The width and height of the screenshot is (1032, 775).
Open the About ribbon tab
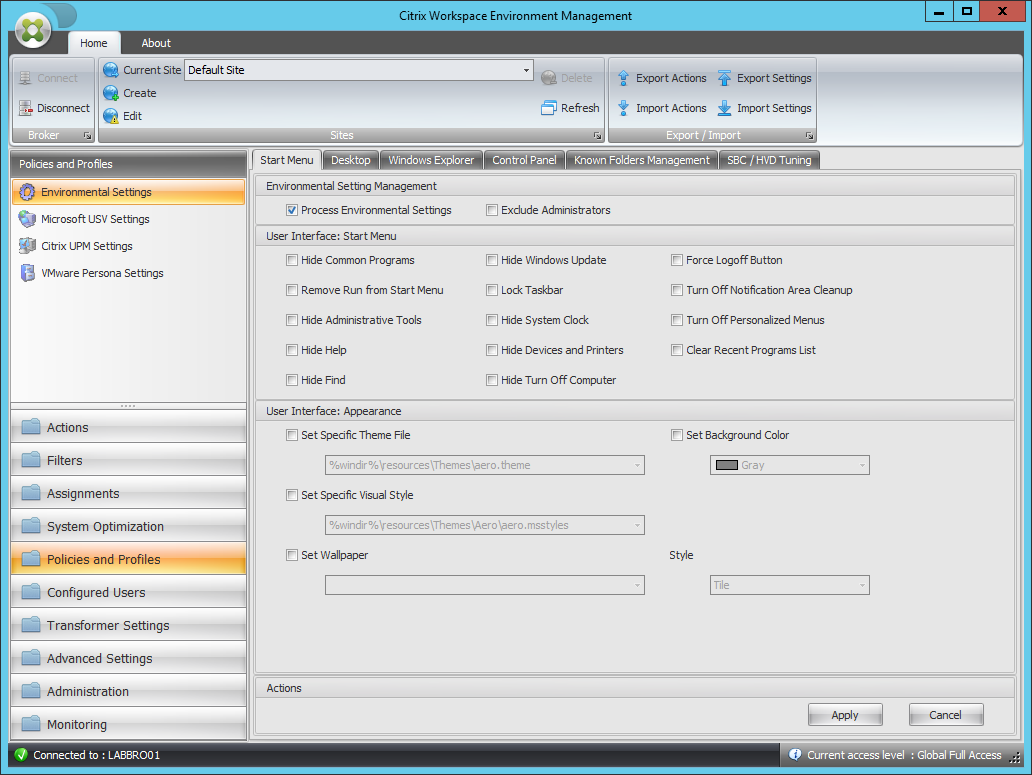coord(155,43)
